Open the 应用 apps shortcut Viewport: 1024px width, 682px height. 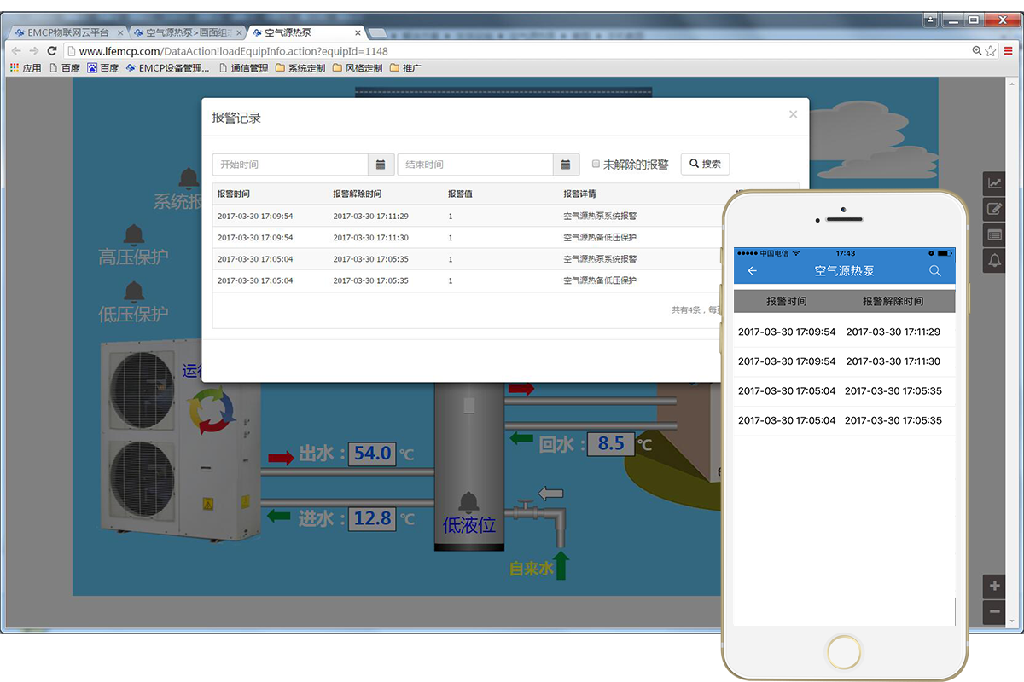tap(25, 68)
